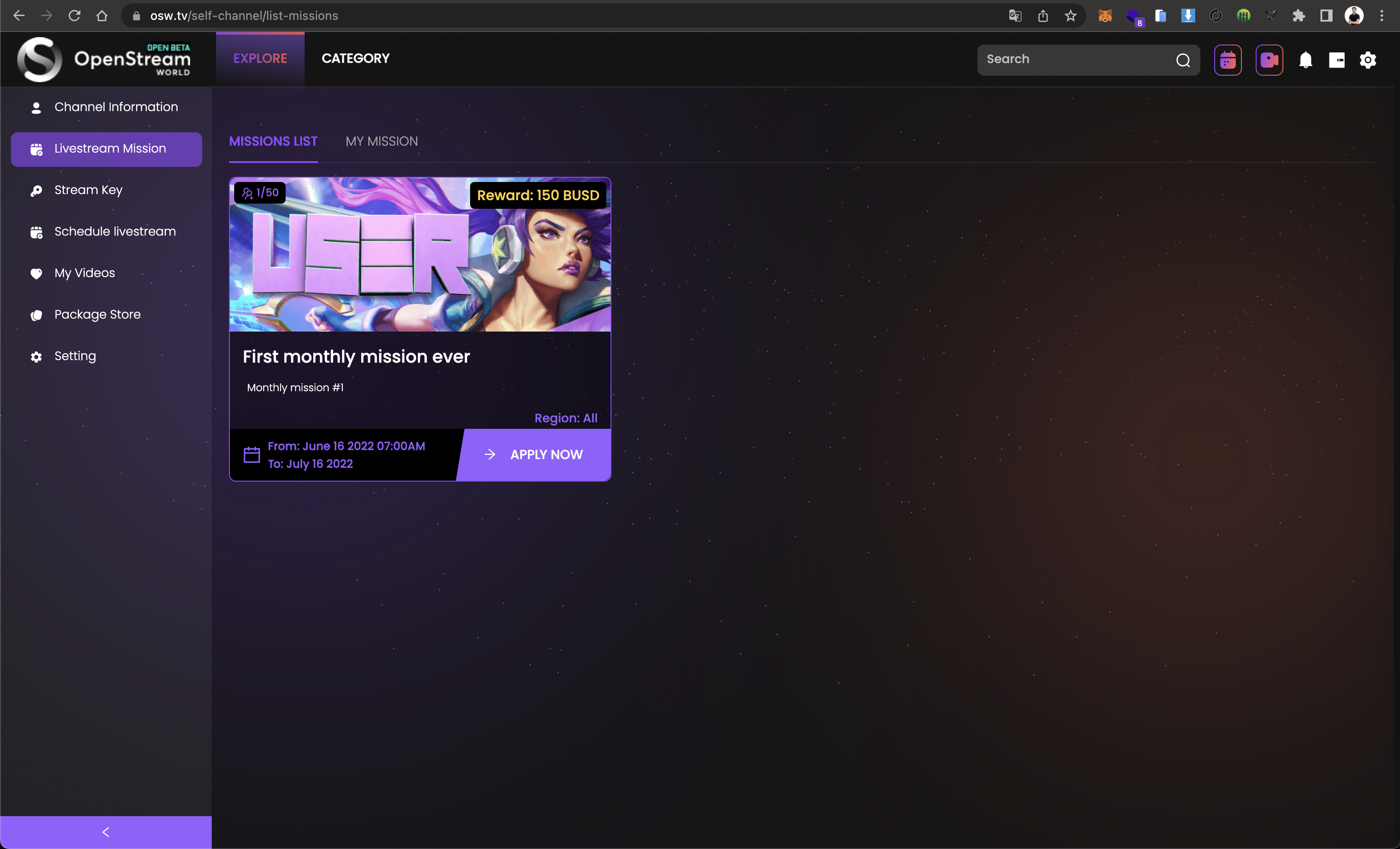The height and width of the screenshot is (849, 1400).
Task: Click the browser home icon
Action: (102, 15)
